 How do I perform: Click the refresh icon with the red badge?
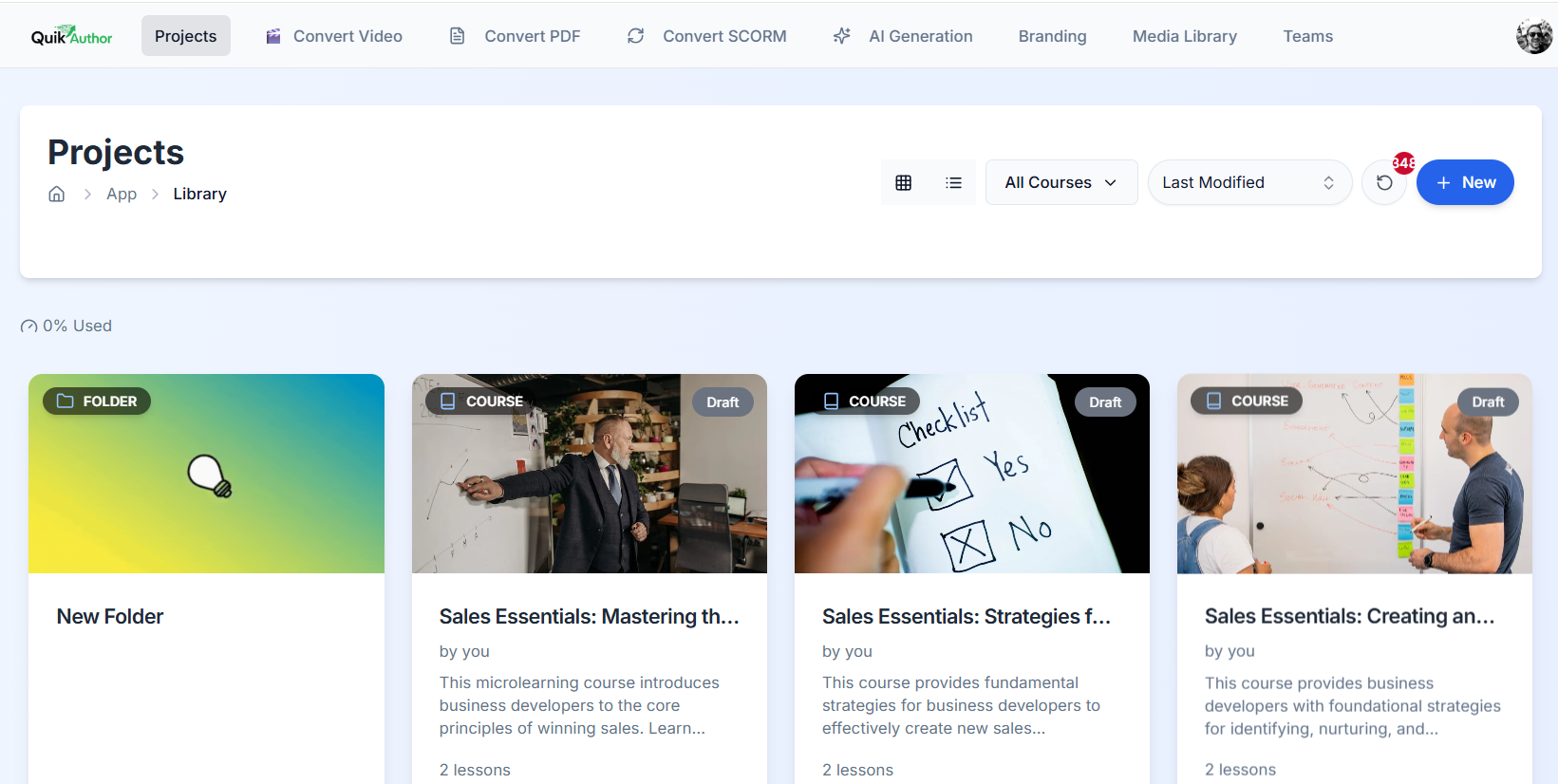pos(1384,182)
